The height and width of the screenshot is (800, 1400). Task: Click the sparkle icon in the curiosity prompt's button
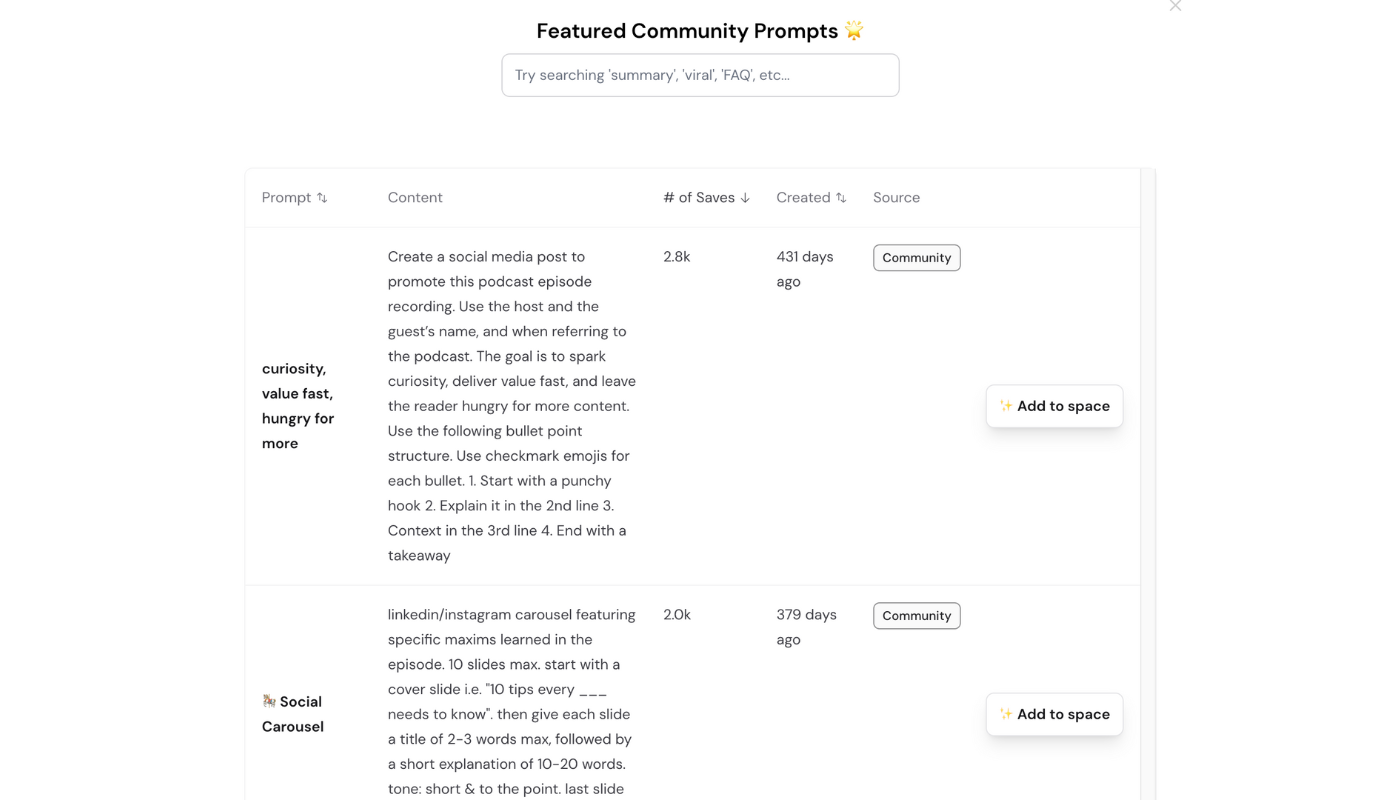coord(1006,406)
